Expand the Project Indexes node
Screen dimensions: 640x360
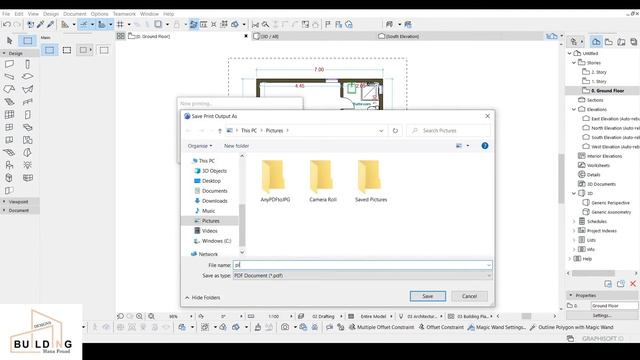pyautogui.click(x=574, y=231)
